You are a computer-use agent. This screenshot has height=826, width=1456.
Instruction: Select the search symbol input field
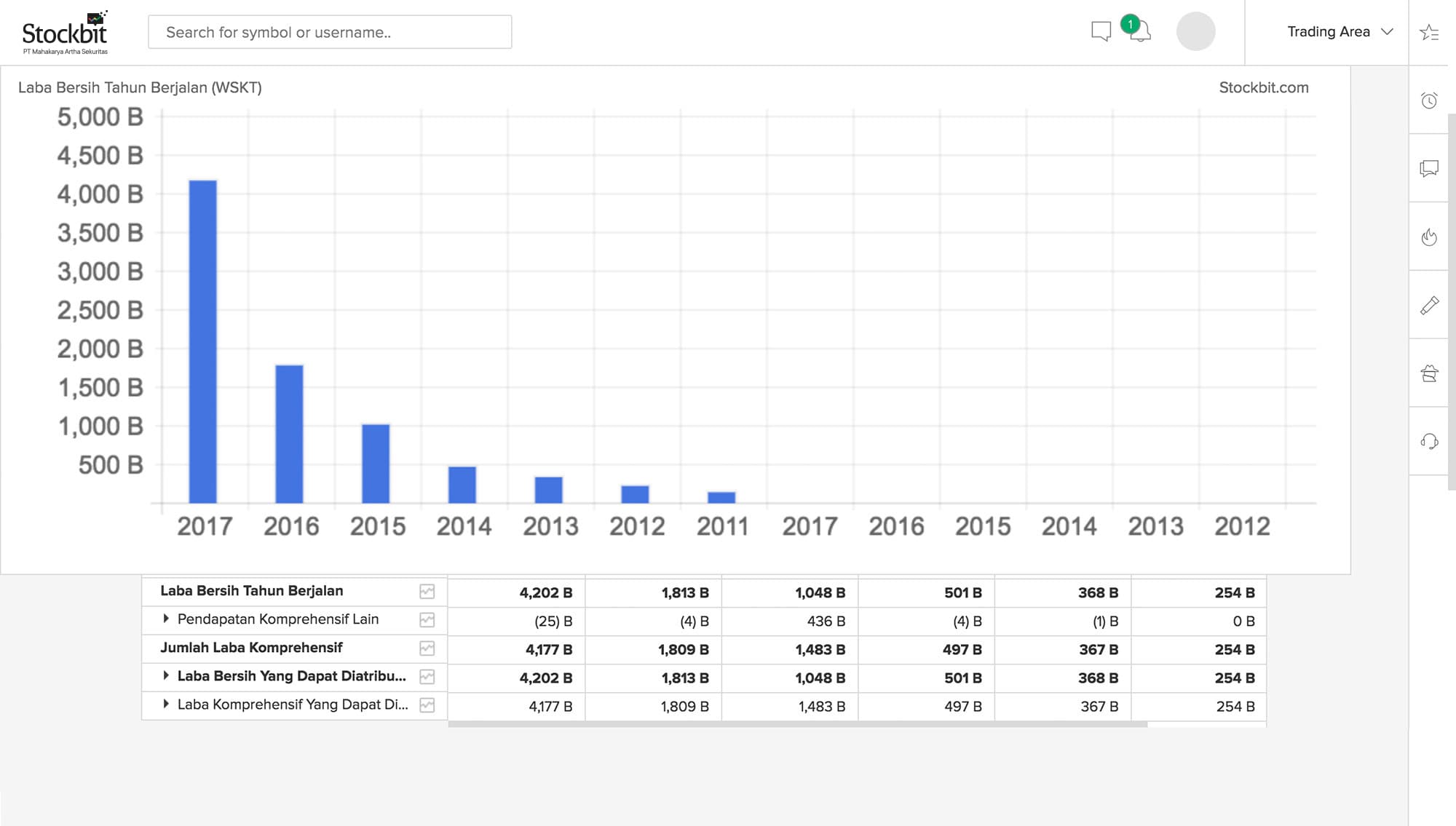click(330, 32)
